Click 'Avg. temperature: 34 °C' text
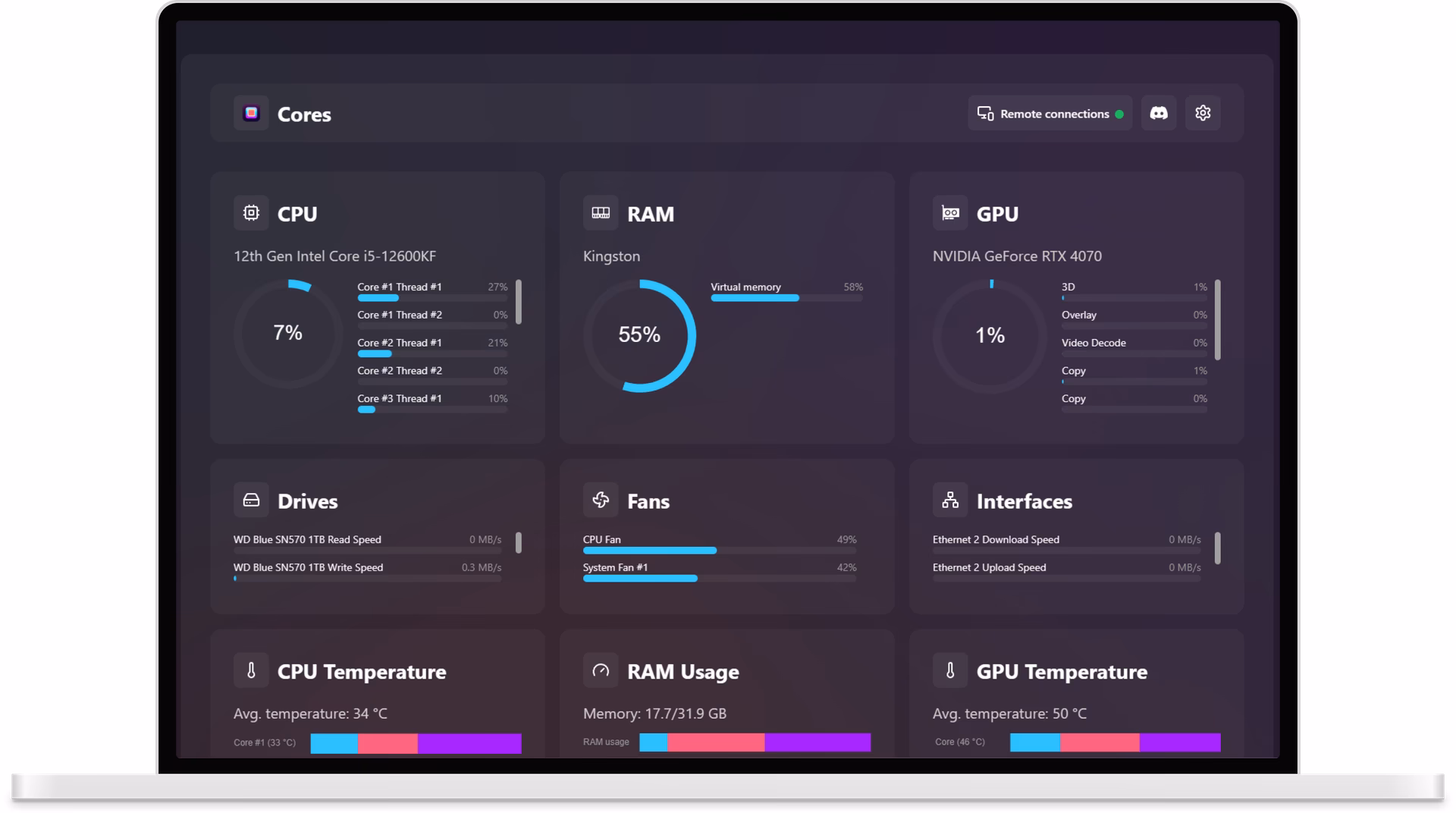 pyautogui.click(x=310, y=714)
